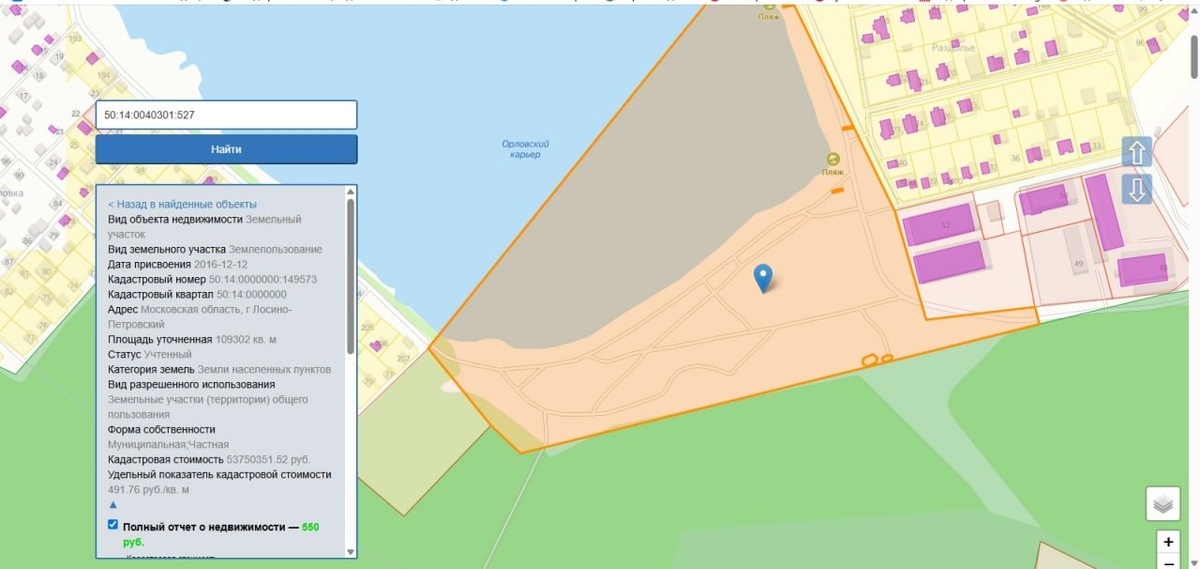Go back via Назад в найденные объекты

[x=182, y=204]
